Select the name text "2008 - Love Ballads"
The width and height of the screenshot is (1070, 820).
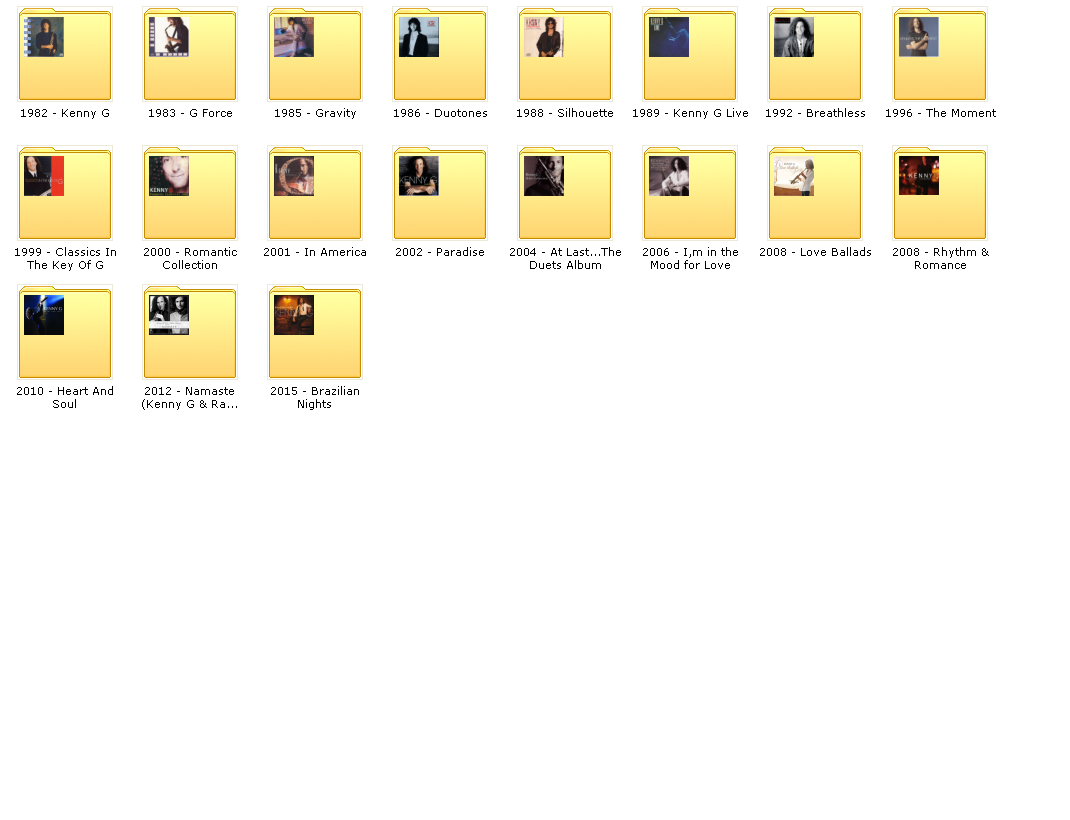[815, 252]
